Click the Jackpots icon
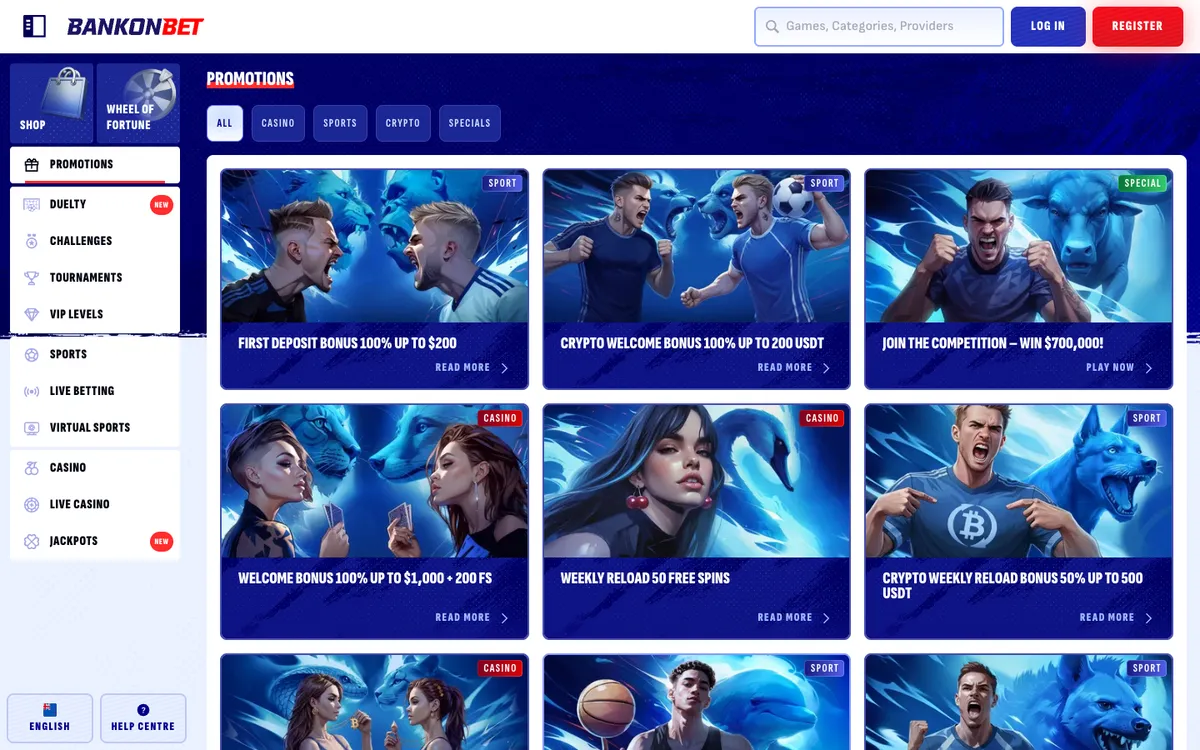The height and width of the screenshot is (750, 1200). 32,541
